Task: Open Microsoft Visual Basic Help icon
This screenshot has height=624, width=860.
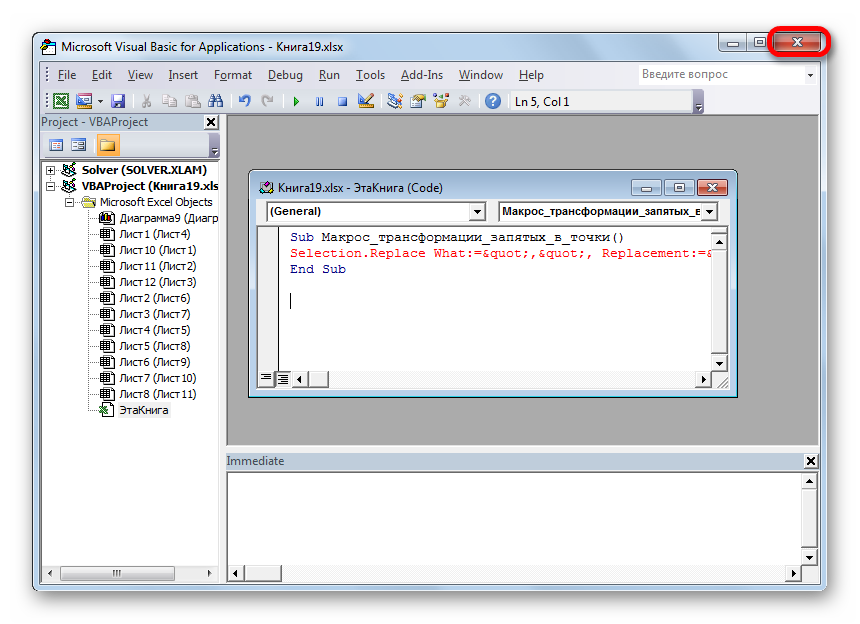Action: tap(492, 101)
